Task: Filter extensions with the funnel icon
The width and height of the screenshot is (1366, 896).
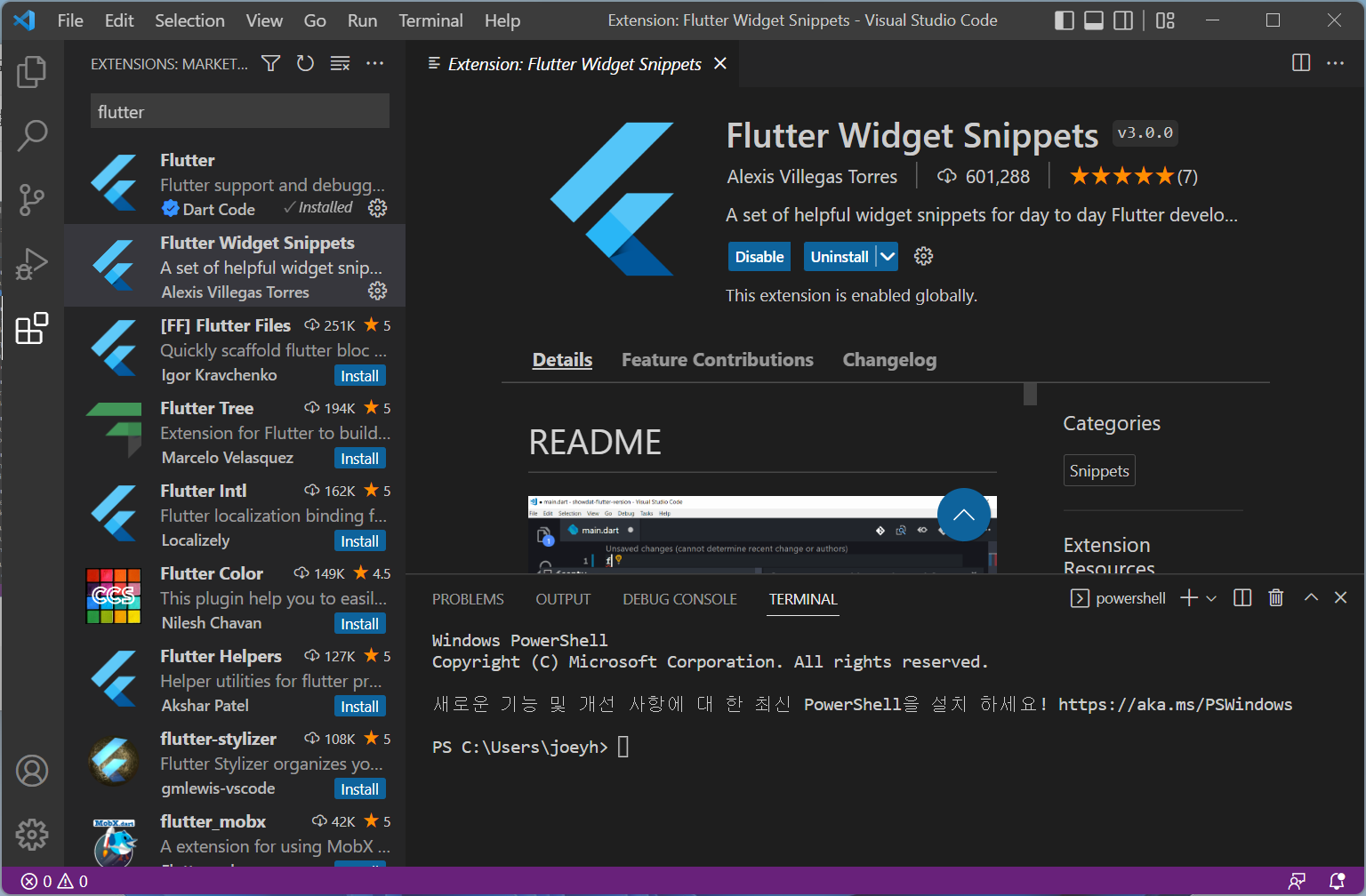Action: [x=271, y=63]
